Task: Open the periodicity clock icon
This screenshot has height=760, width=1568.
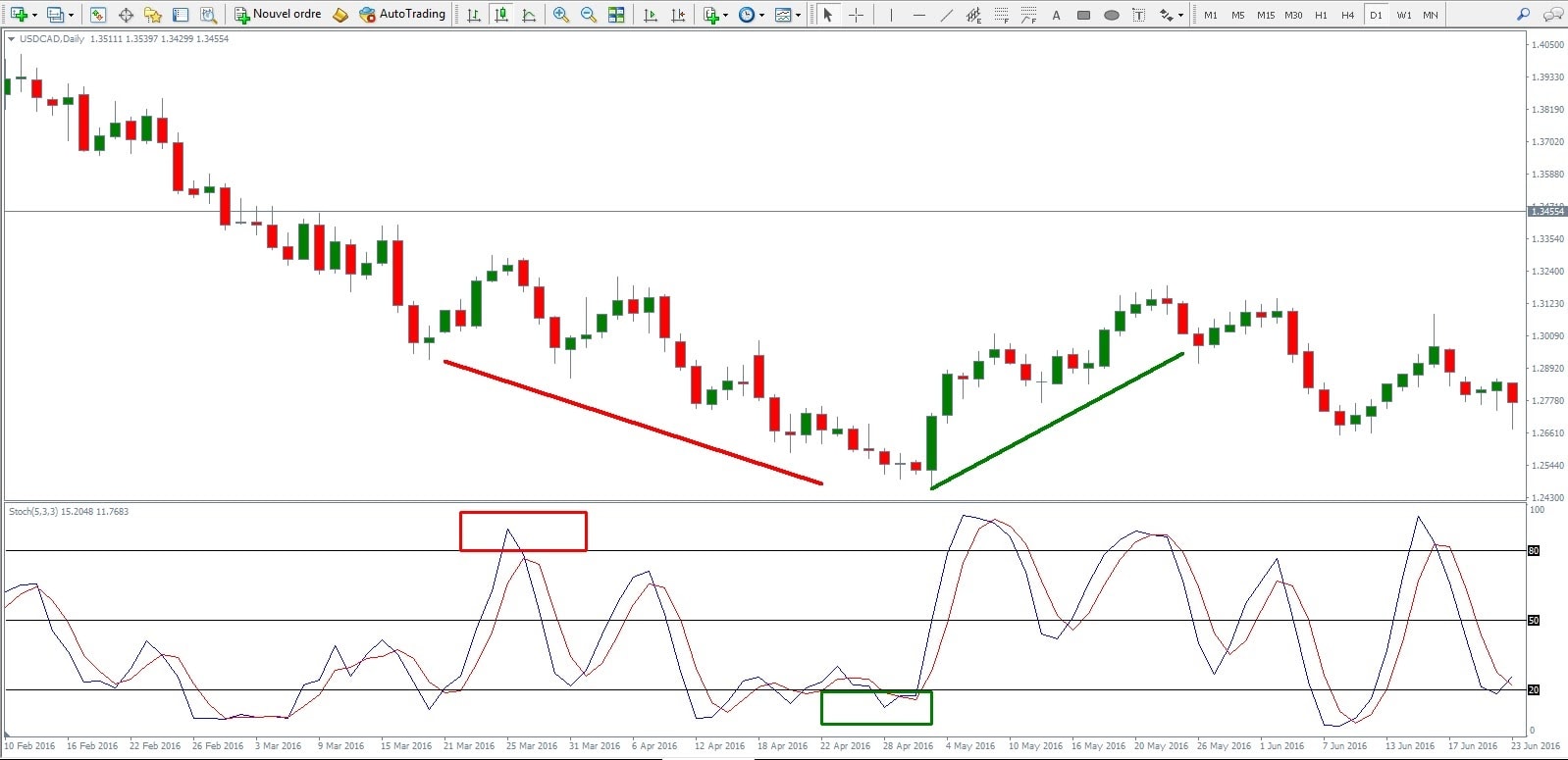Action: pyautogui.click(x=747, y=15)
